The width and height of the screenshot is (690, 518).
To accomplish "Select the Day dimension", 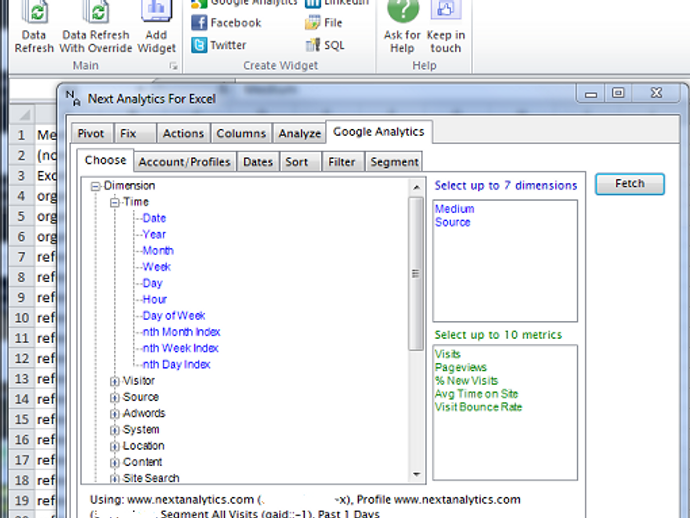I will [152, 283].
